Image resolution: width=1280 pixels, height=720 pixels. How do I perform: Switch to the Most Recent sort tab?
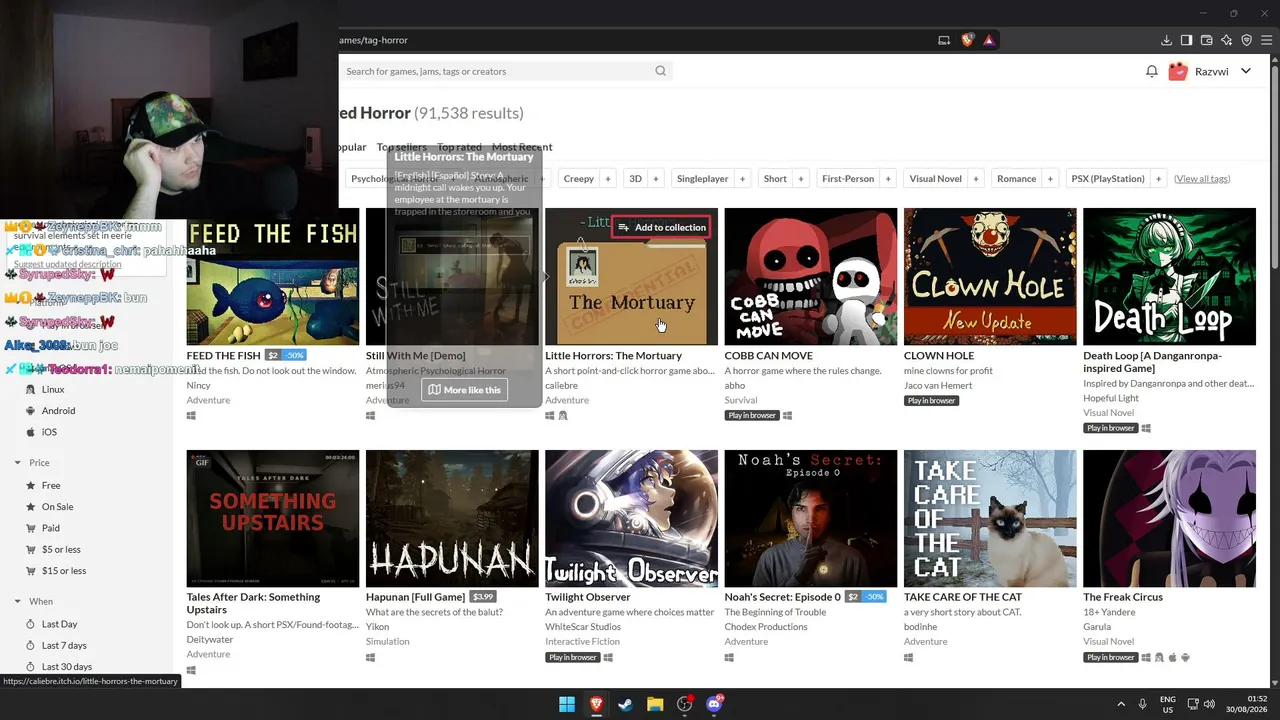(x=522, y=147)
